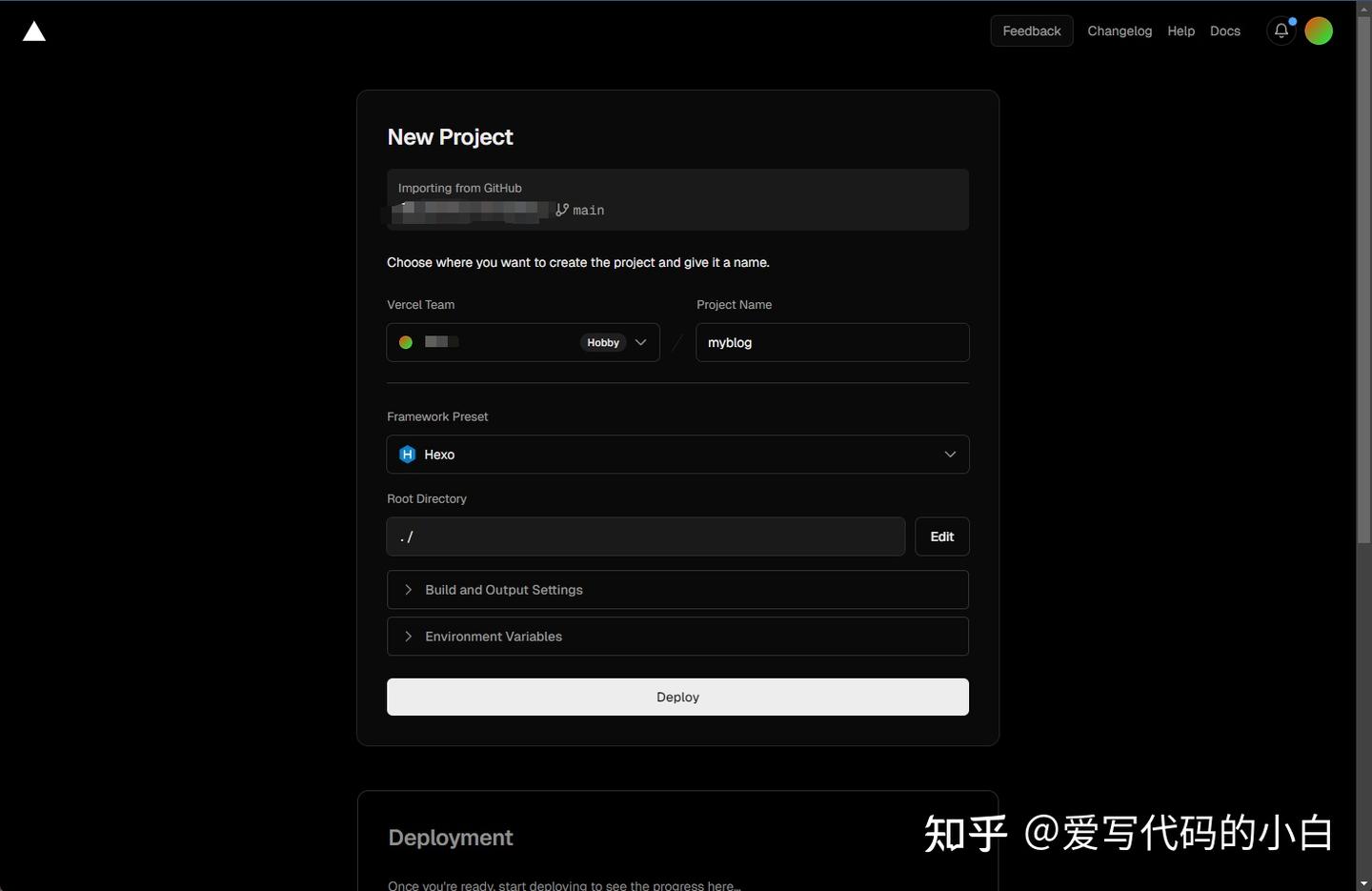Open the user avatar menu
1372x891 pixels.
click(x=1319, y=30)
